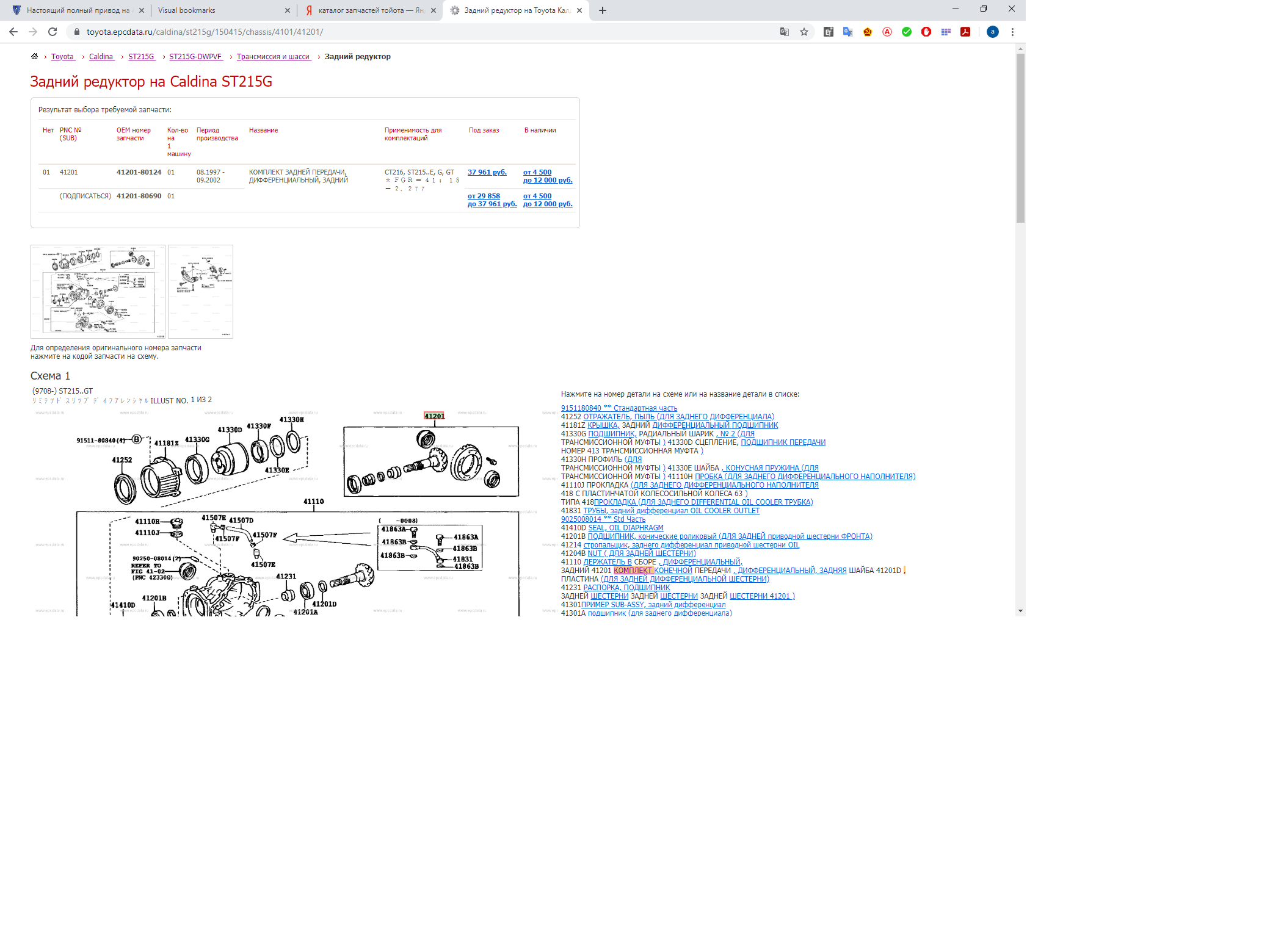Click the red stop-hand AdBlock extension icon
This screenshot has height=952, width=1270.
tap(926, 32)
